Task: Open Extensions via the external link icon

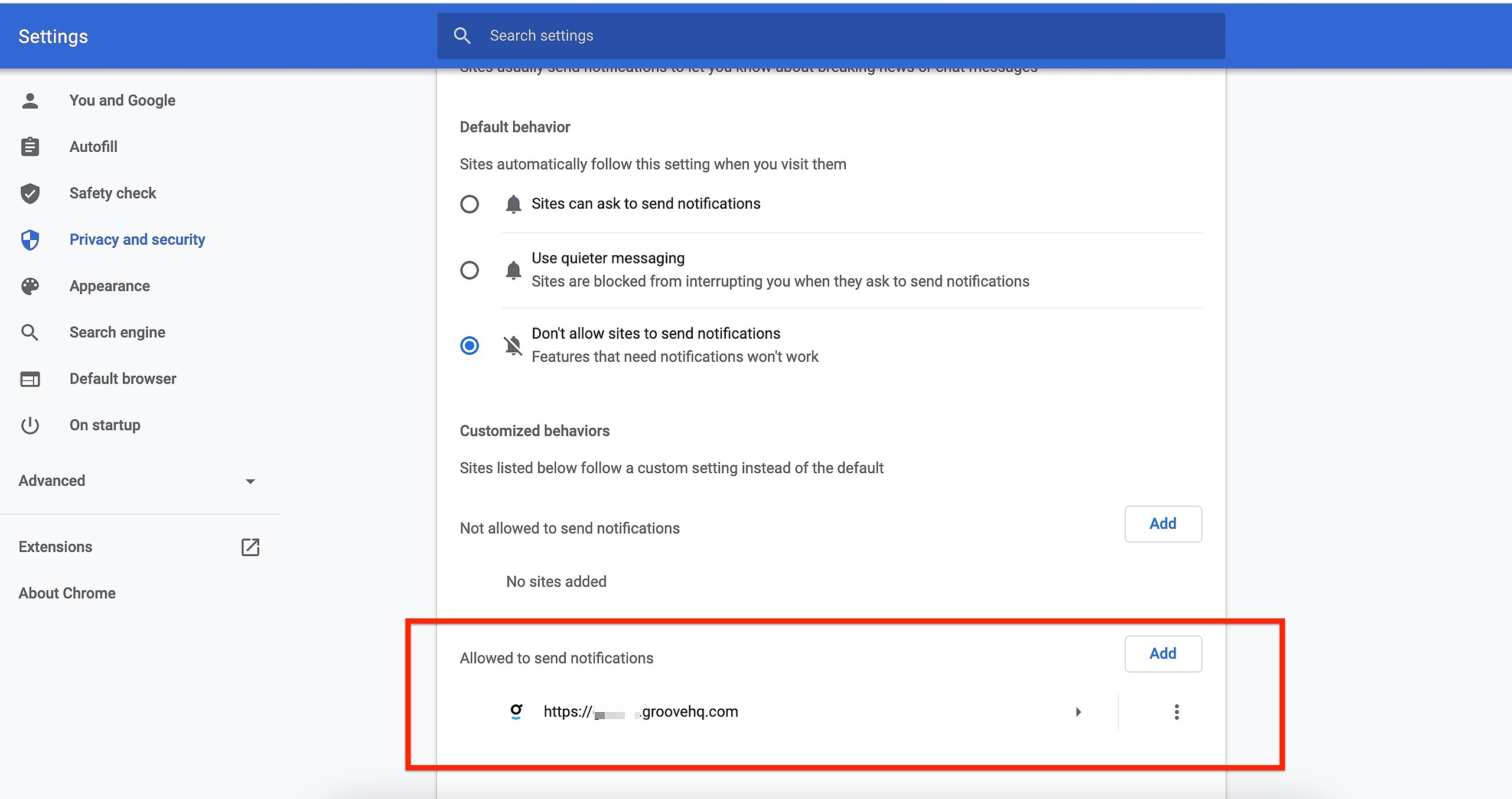Action: (250, 547)
